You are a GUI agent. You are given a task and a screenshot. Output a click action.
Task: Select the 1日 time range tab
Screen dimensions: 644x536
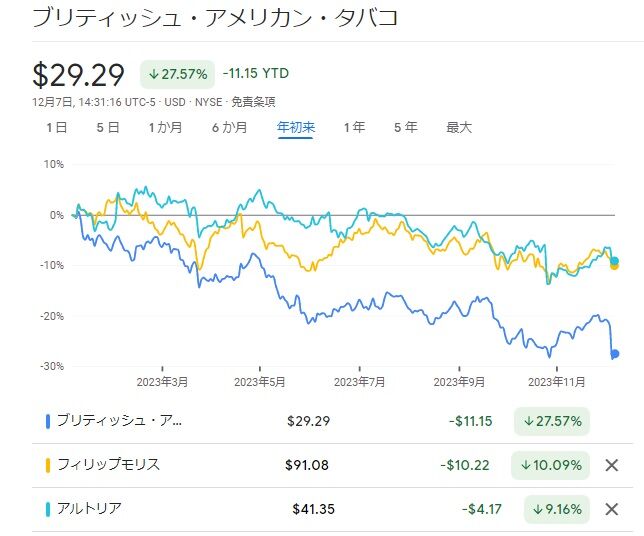click(x=57, y=127)
